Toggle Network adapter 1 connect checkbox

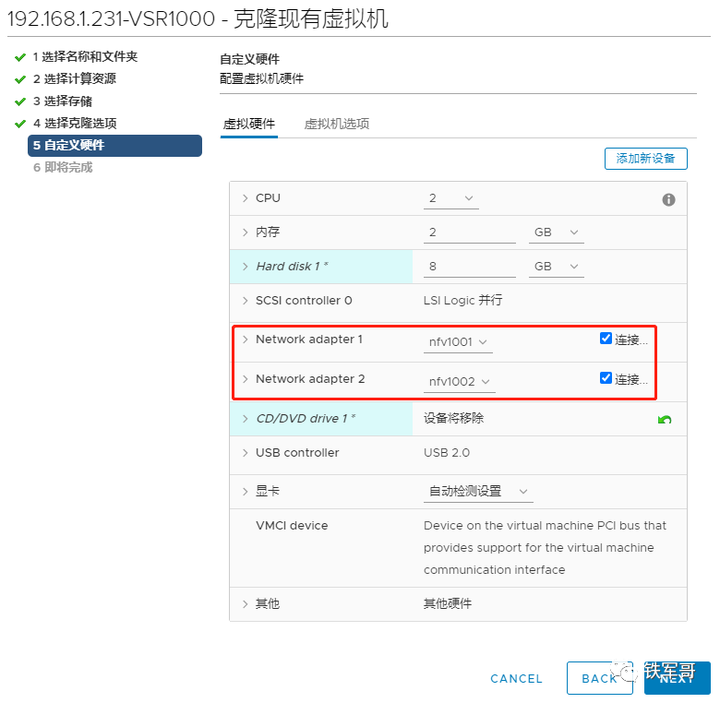[605, 338]
